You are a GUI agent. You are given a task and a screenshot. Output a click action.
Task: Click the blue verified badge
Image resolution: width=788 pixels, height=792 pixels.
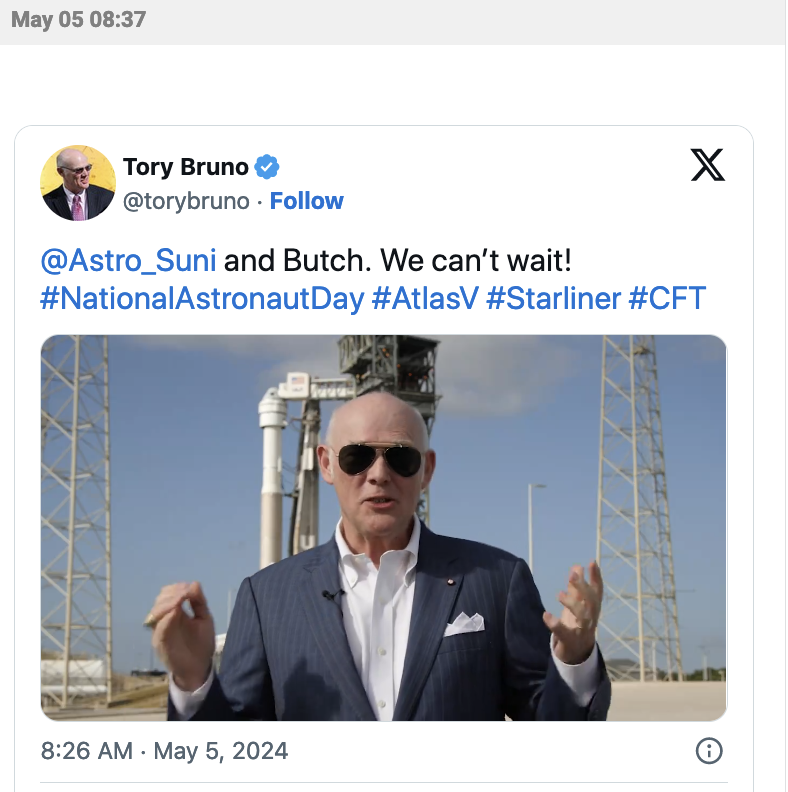tap(267, 166)
